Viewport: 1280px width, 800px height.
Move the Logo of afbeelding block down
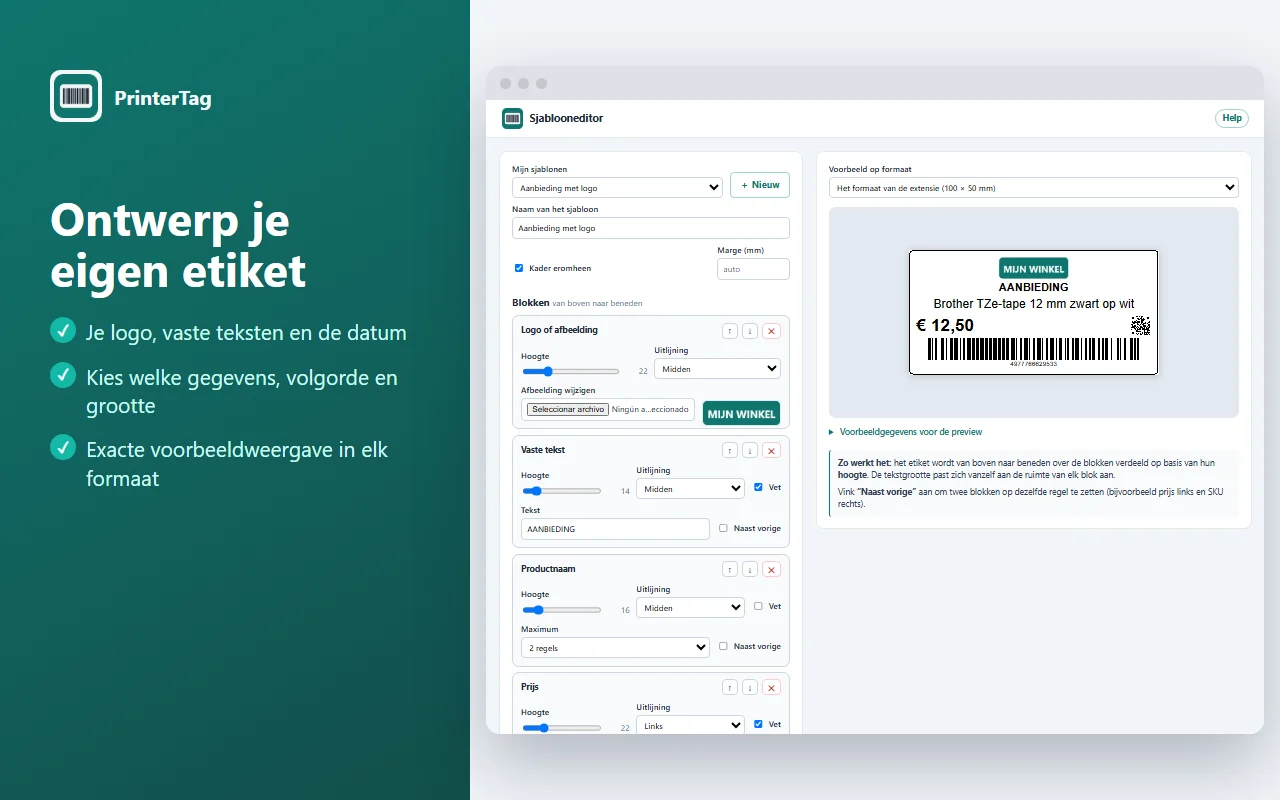coord(750,331)
